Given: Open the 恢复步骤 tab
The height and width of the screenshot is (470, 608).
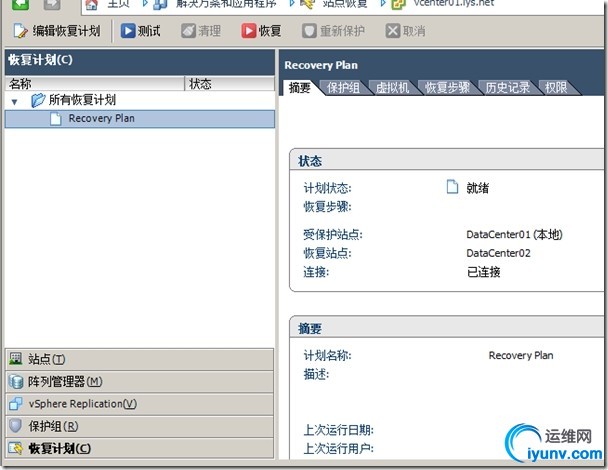Looking at the screenshot, I should coord(447,88).
